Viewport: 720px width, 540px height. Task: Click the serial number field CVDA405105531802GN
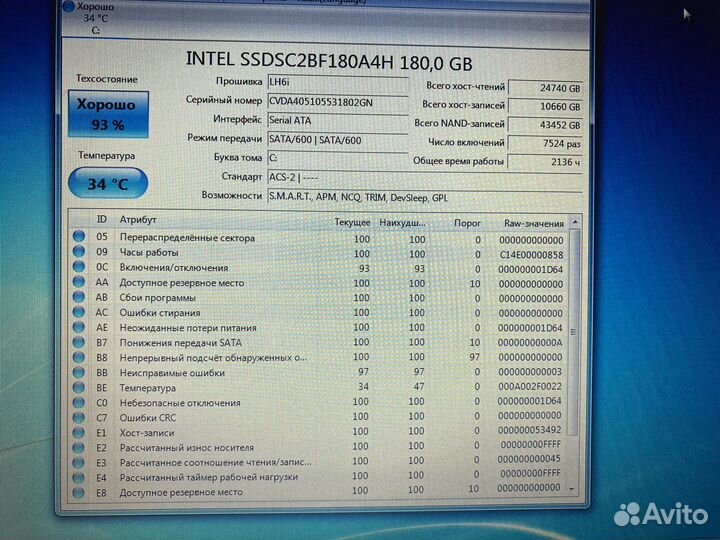pos(338,102)
